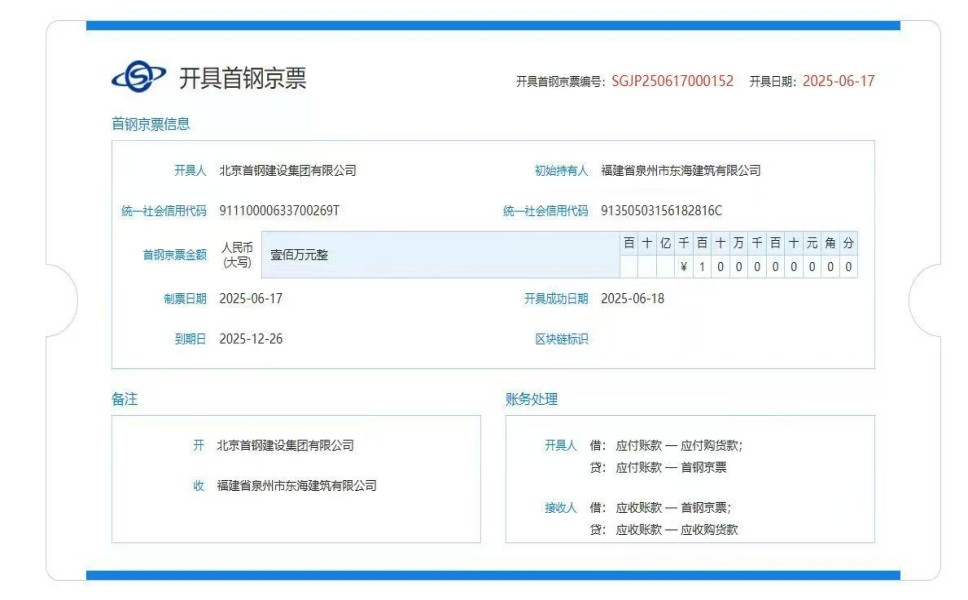Click the 区块链标识 label
The image size is (968, 600).
point(561,339)
